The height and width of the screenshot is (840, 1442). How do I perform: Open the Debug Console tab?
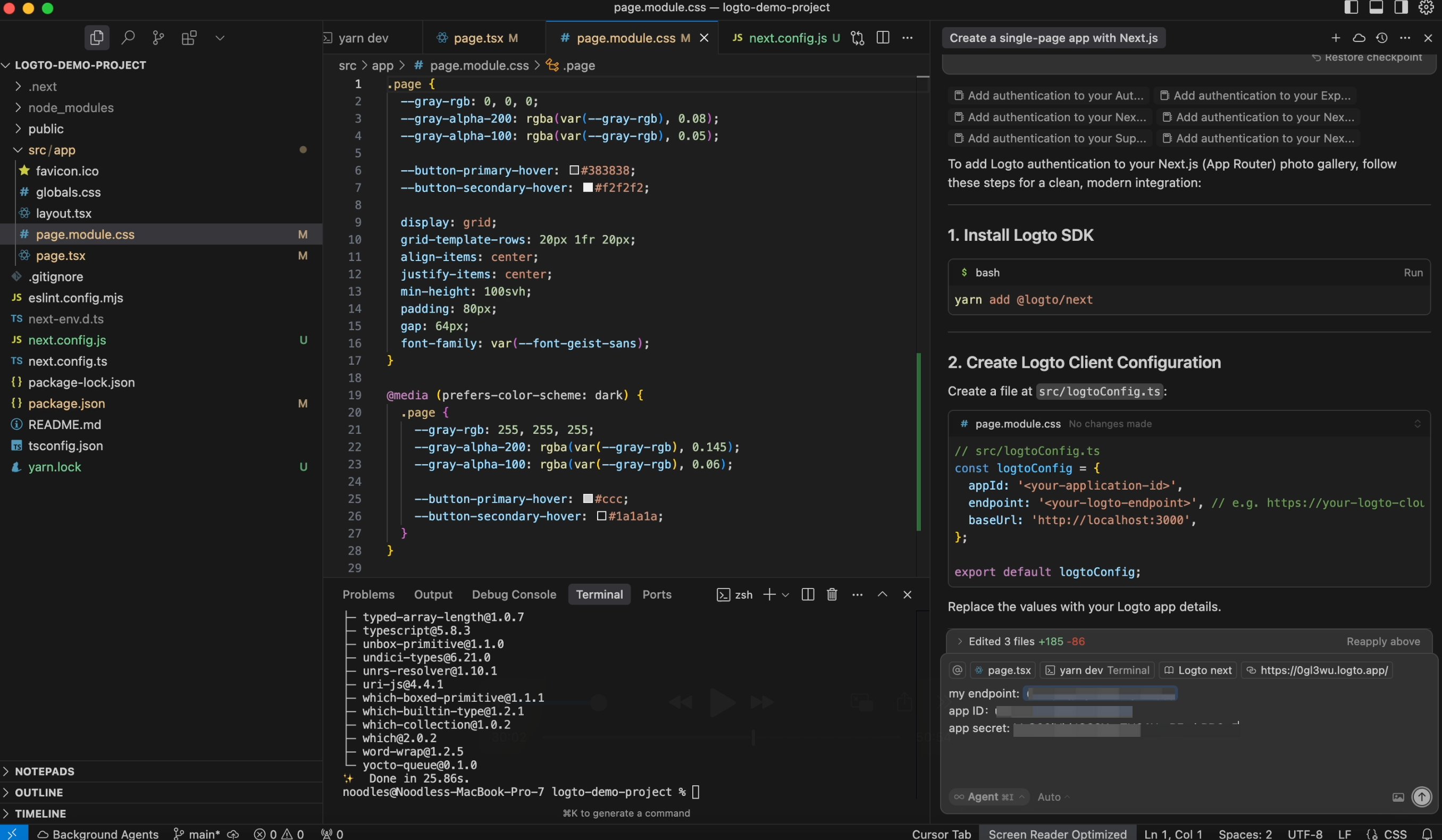coord(514,594)
